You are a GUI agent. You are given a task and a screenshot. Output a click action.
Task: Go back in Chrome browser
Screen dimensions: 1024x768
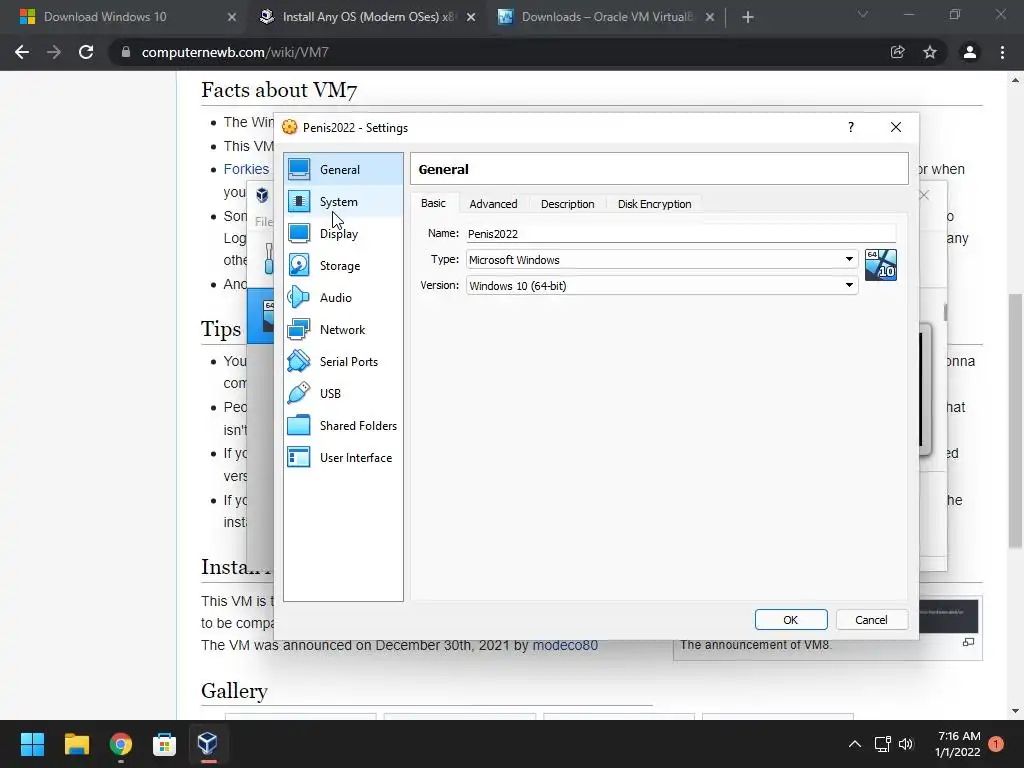pos(22,52)
